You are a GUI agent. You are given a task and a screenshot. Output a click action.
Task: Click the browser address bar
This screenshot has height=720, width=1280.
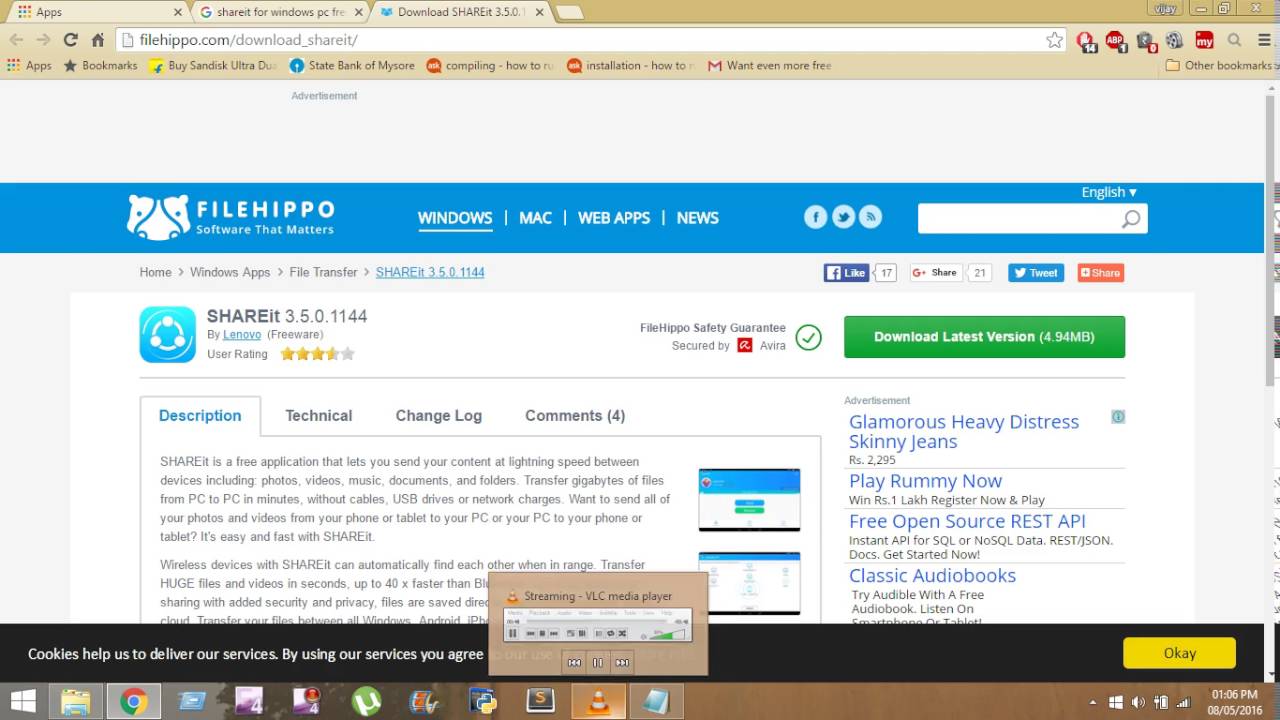[x=590, y=40]
